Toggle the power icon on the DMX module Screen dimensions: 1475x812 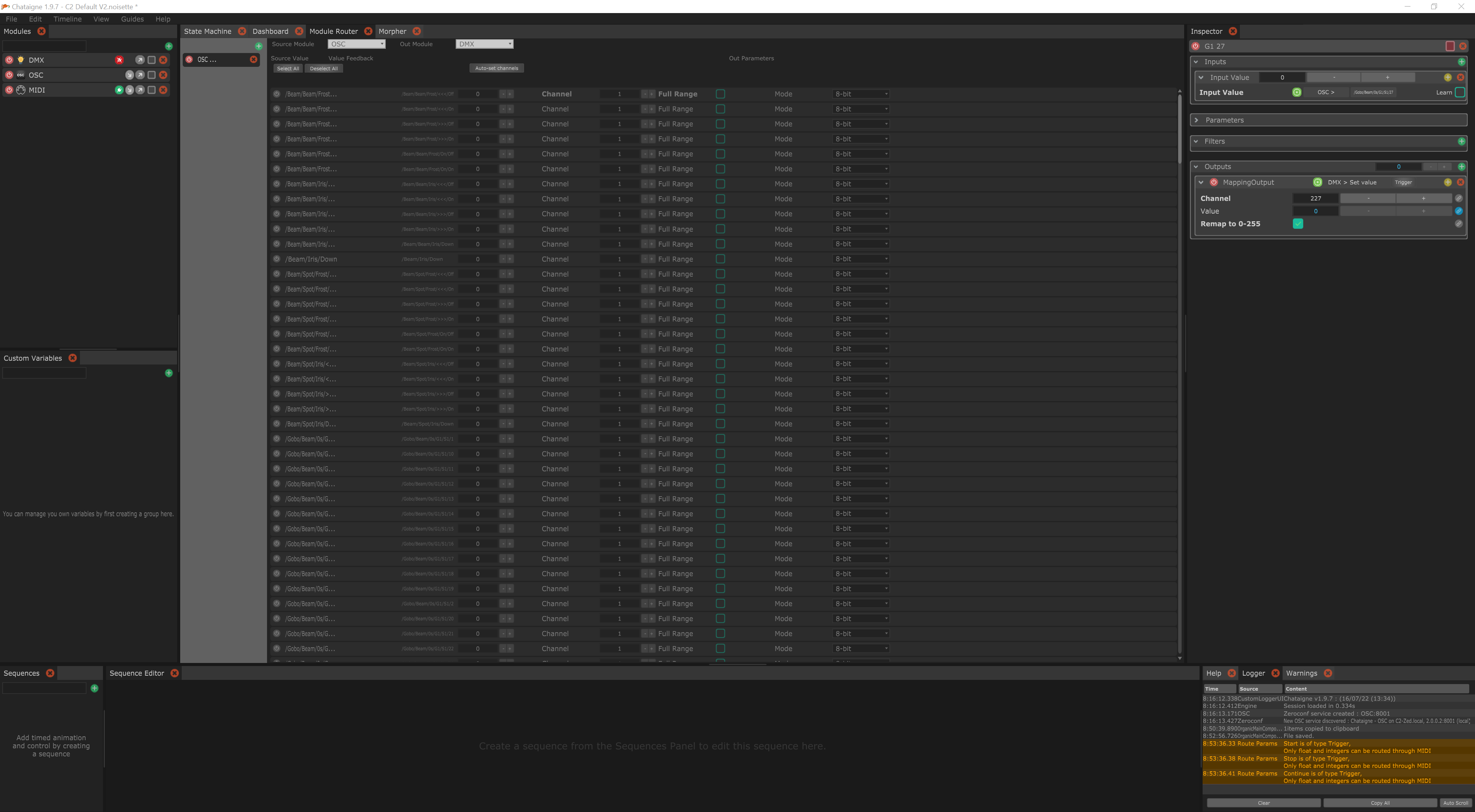tap(9, 60)
